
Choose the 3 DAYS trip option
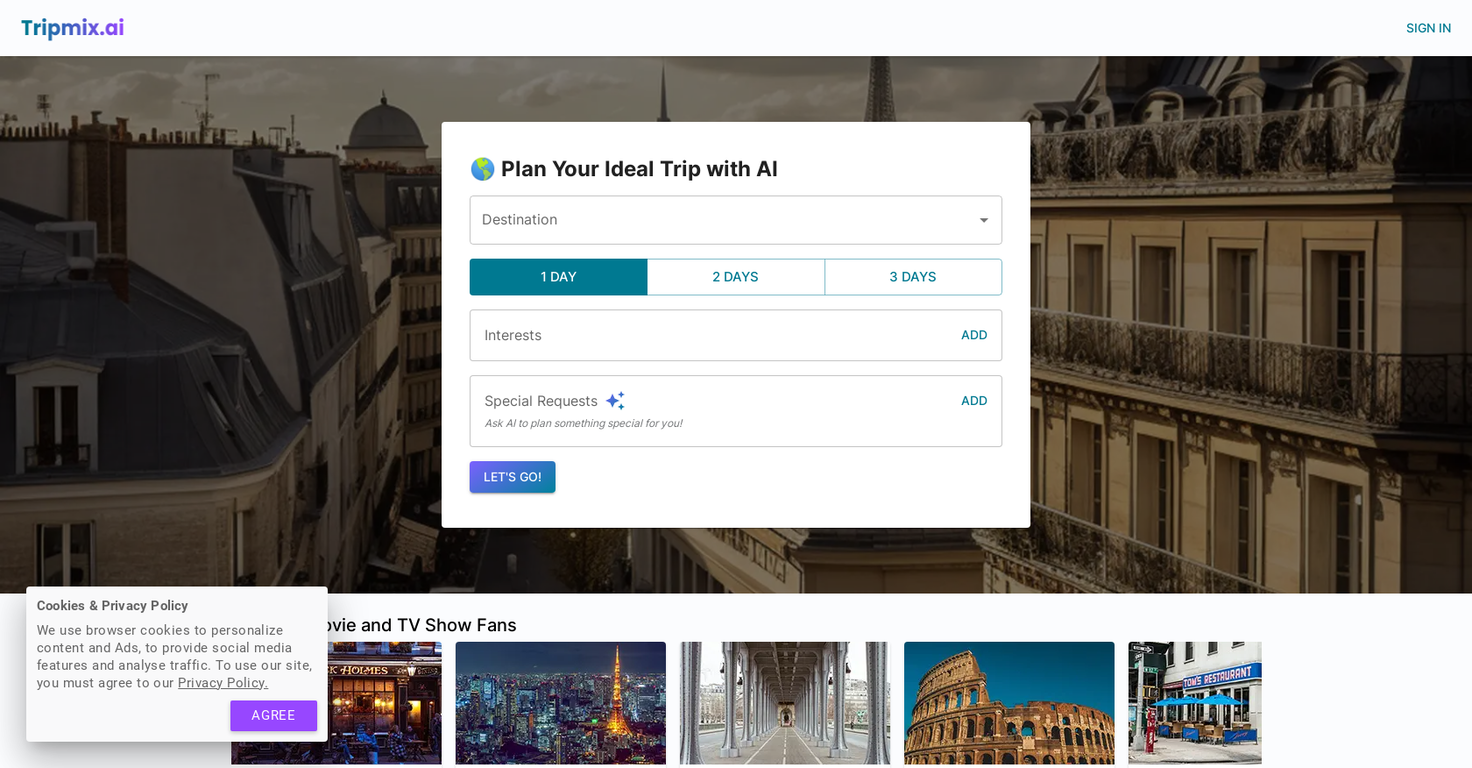pos(912,277)
